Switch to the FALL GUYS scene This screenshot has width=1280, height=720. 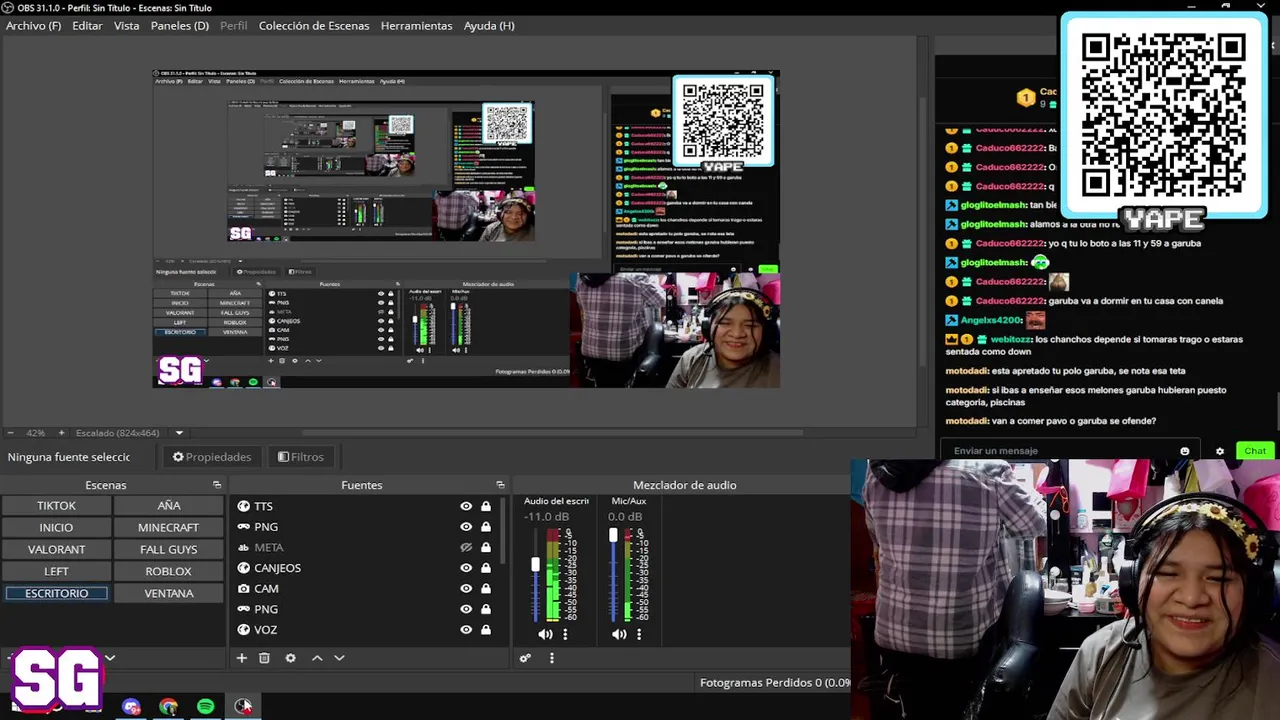point(168,549)
